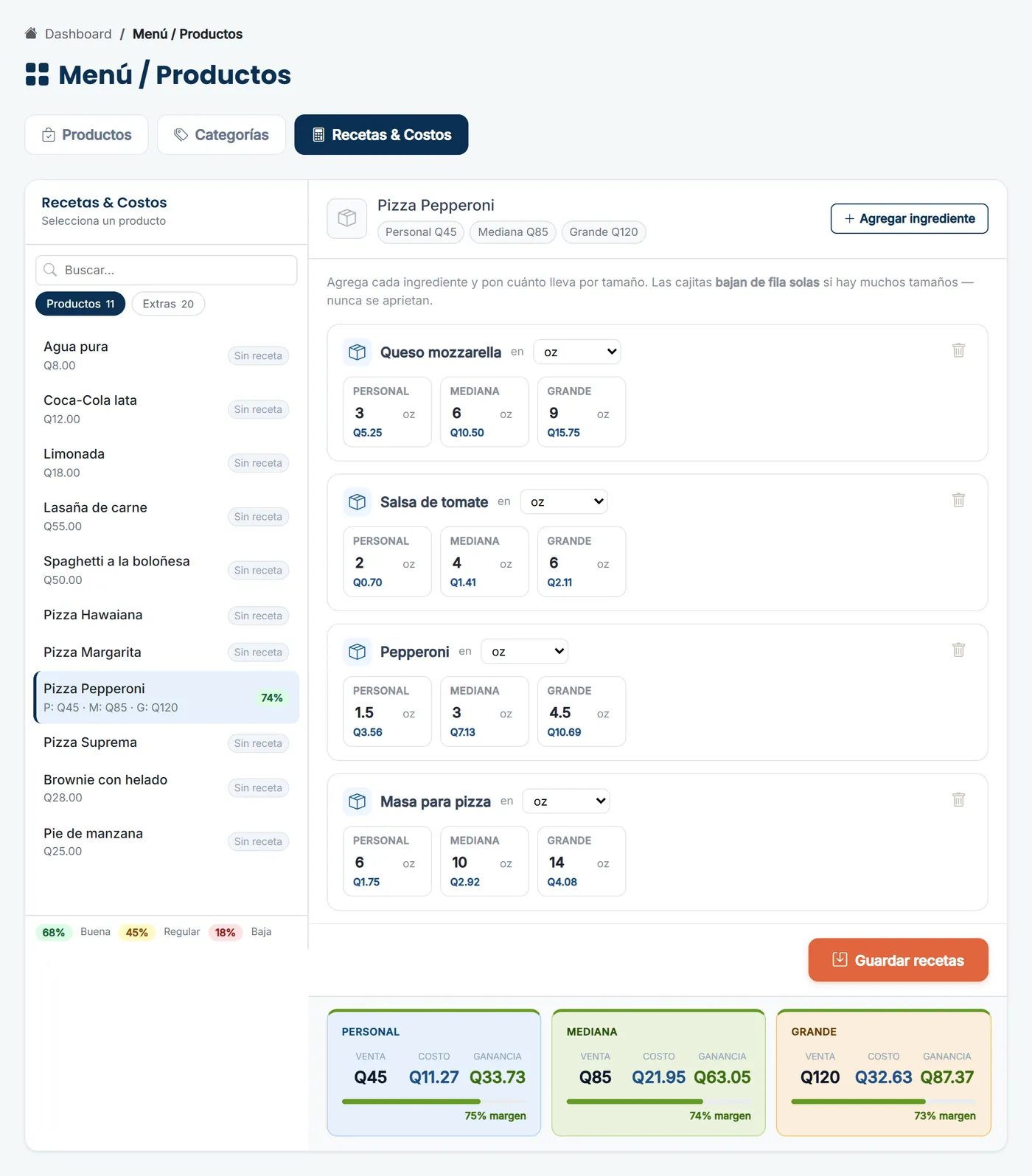Click the box icon beside Masa para pizza

[x=358, y=801]
